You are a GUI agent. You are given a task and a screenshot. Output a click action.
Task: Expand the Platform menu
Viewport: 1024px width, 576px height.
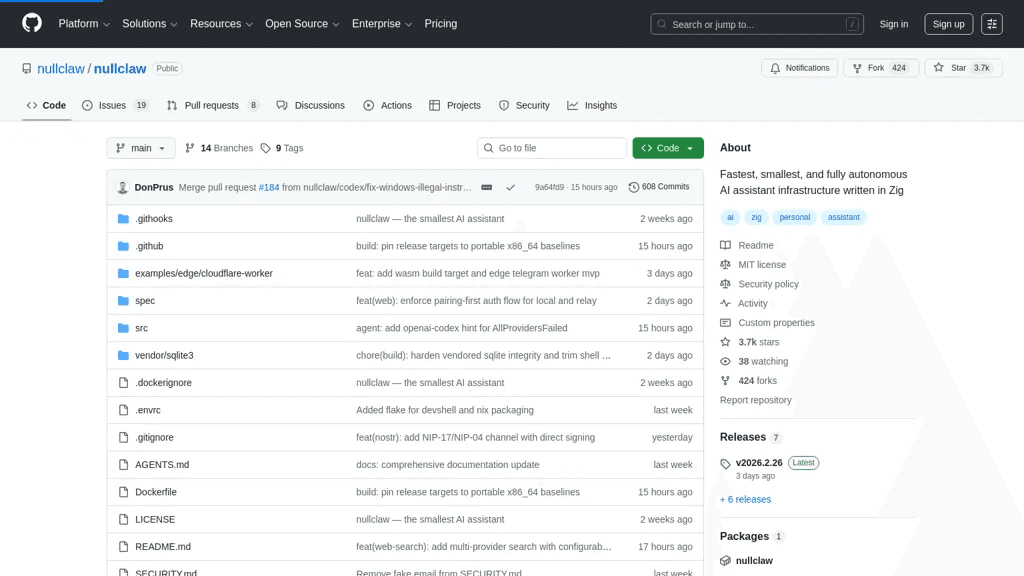point(84,24)
